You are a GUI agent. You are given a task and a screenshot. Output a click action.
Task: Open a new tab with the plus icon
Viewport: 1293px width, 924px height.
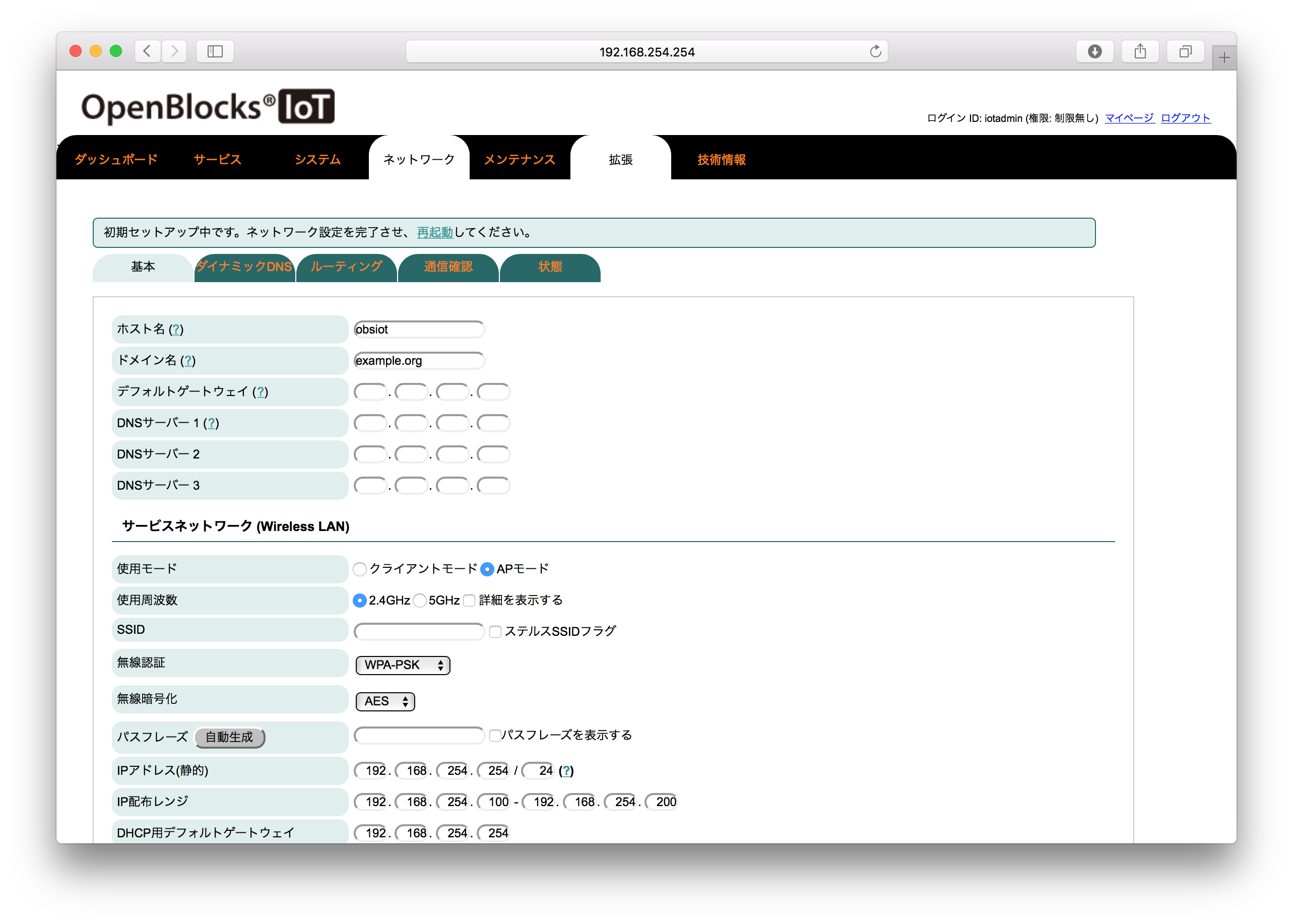coord(1223,57)
